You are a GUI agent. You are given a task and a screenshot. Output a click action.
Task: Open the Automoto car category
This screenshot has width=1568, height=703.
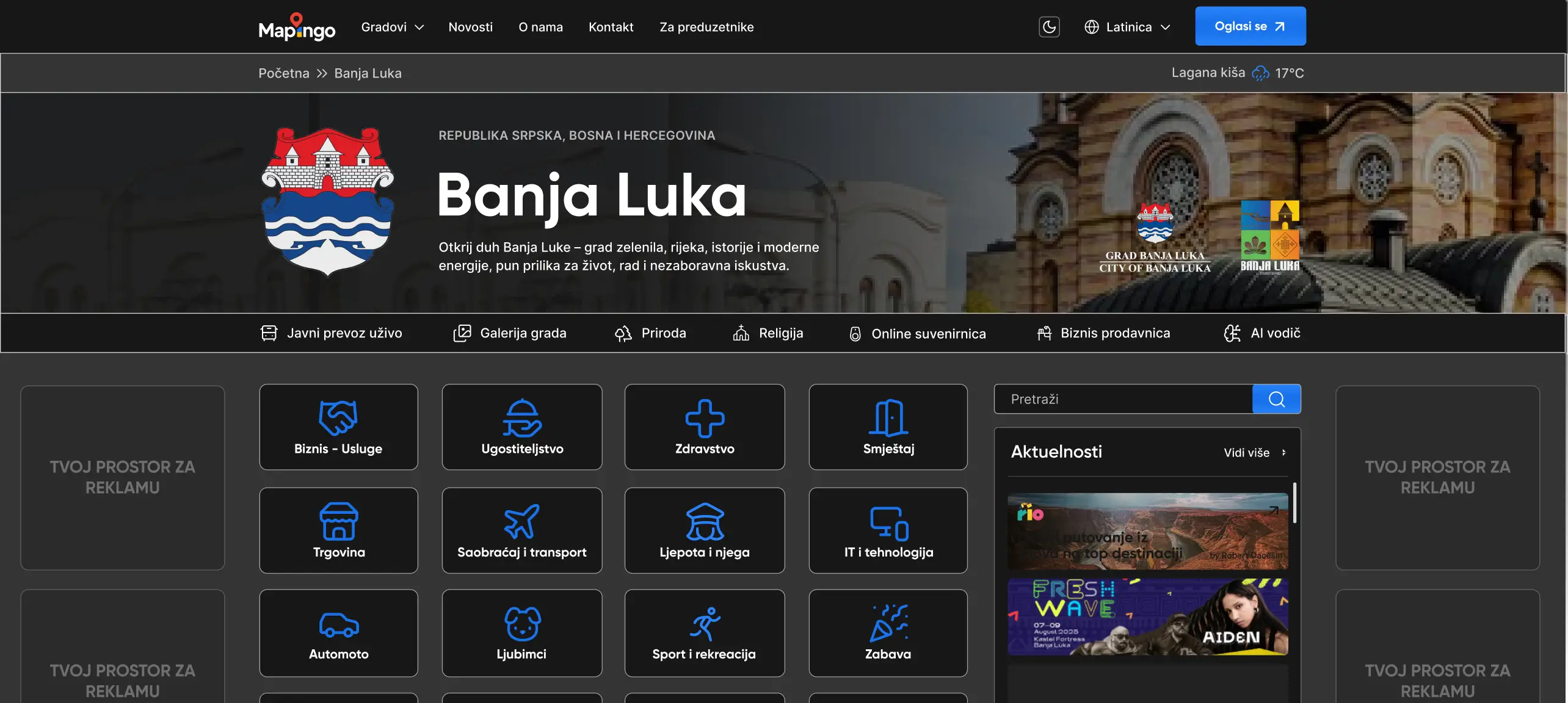click(x=338, y=633)
